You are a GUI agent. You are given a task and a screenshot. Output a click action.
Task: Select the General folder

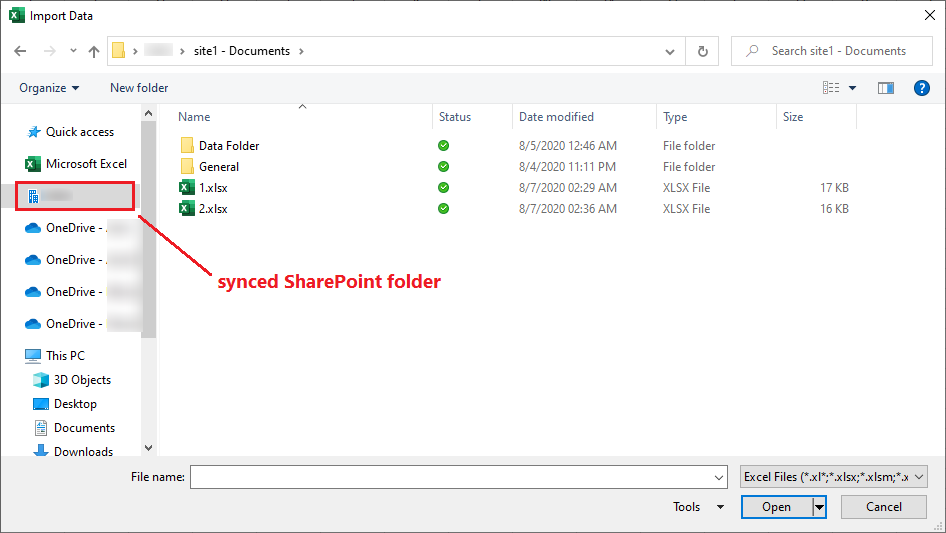[x=219, y=167]
